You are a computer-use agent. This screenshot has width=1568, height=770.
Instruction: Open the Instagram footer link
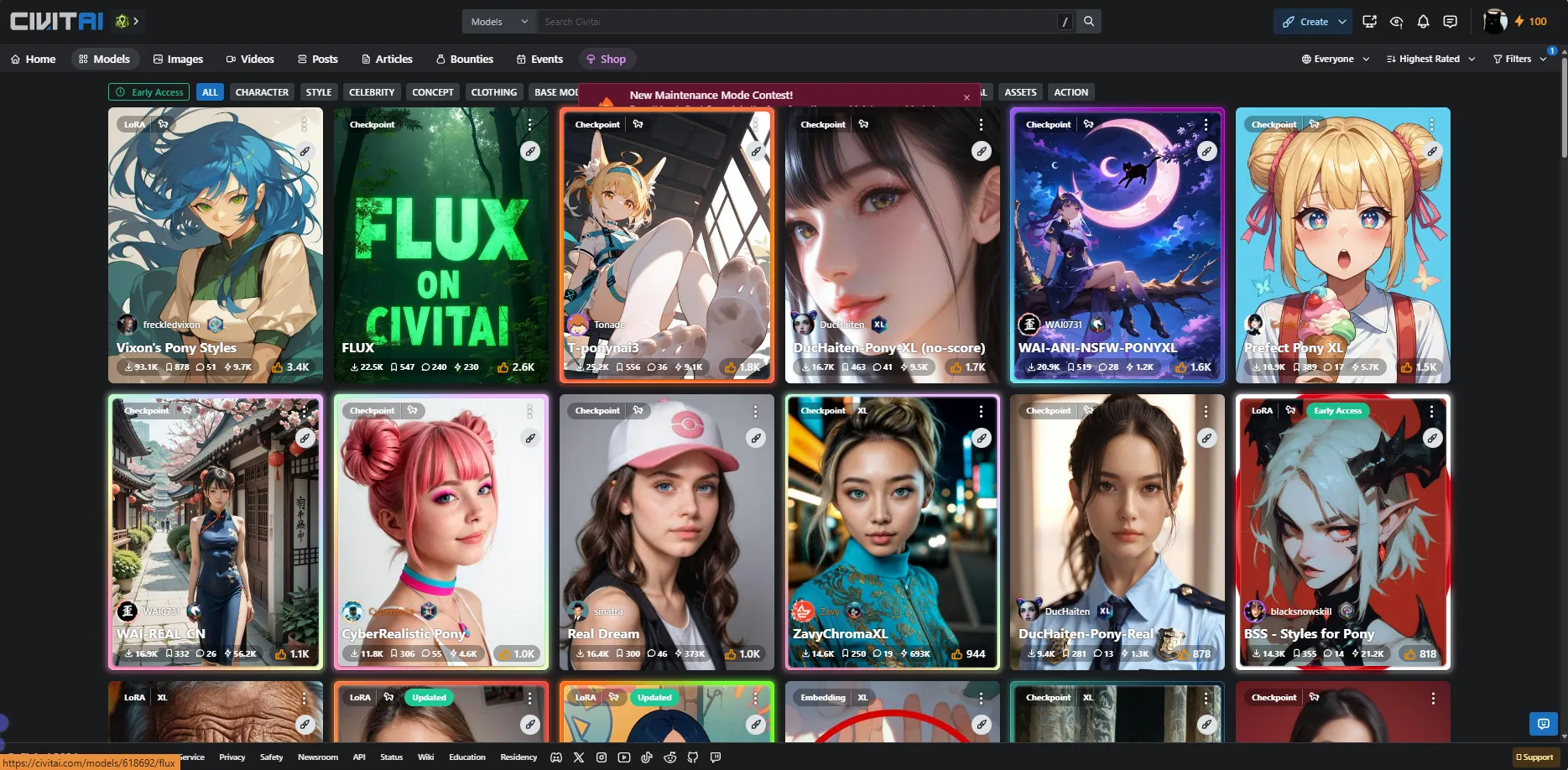click(x=601, y=757)
